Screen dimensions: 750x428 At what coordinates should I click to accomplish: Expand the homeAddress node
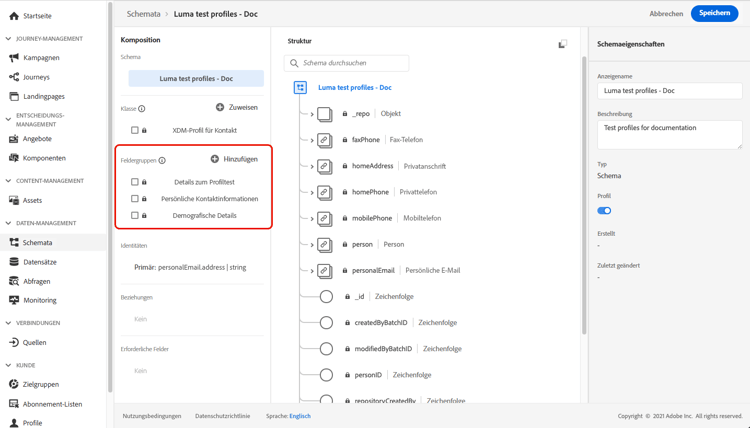point(312,166)
